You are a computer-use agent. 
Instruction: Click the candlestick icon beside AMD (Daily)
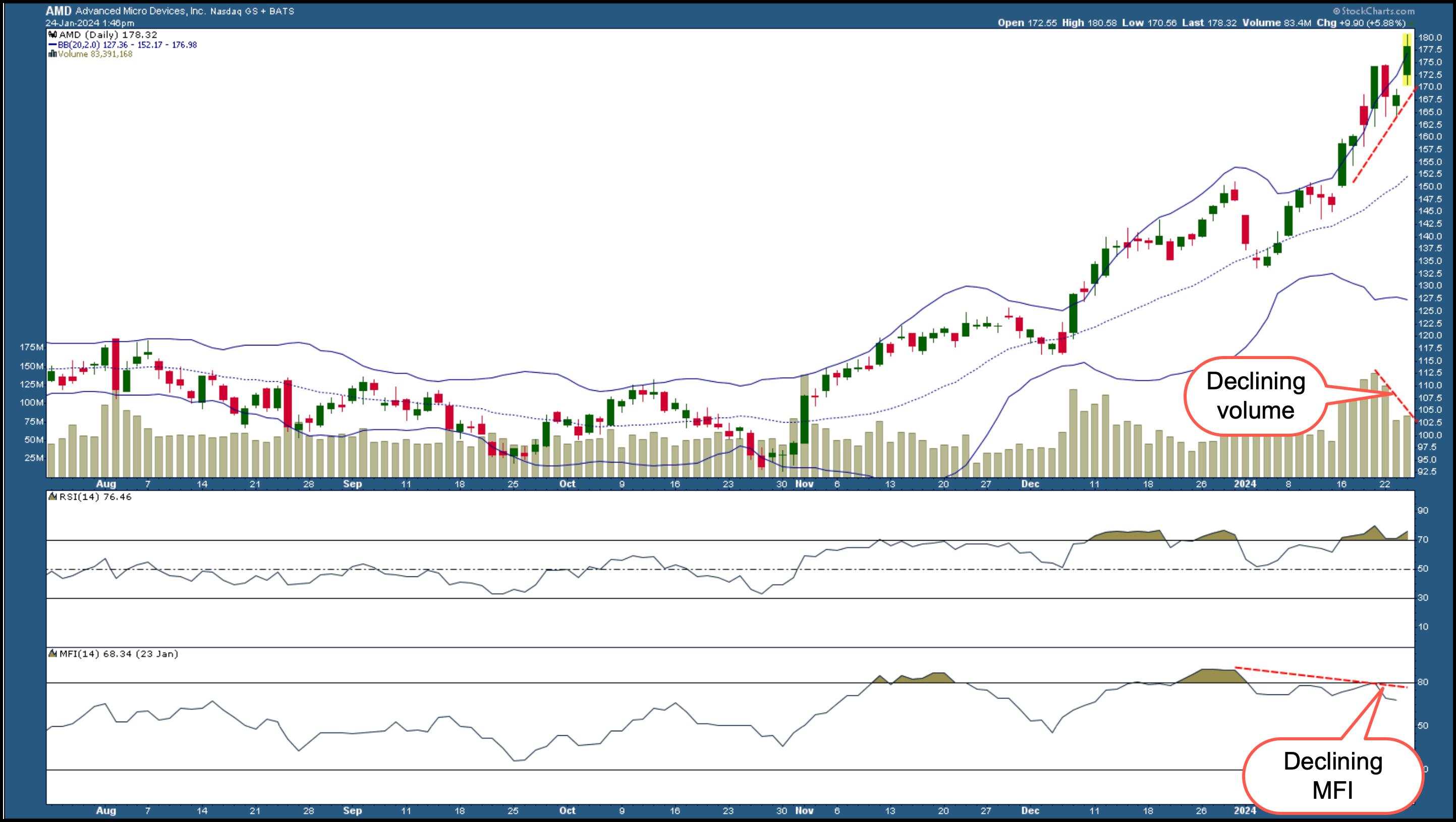[52, 35]
